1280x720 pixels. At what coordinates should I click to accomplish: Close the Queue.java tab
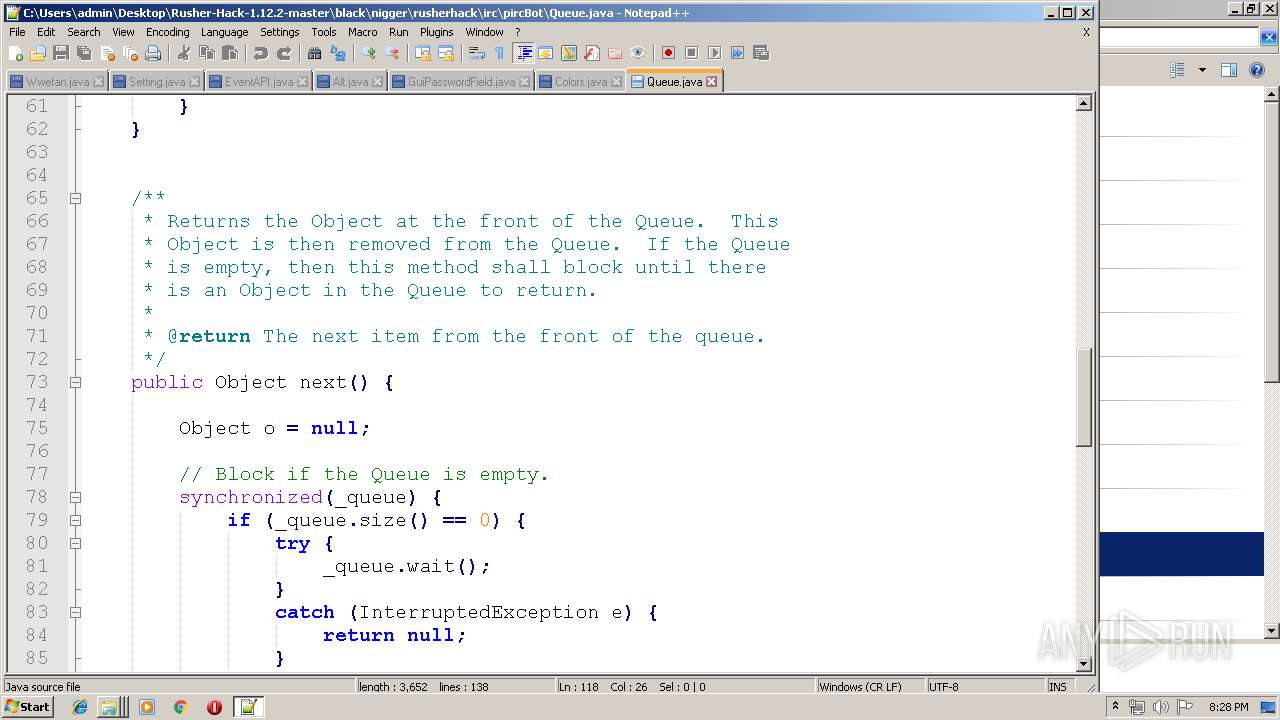(x=711, y=82)
